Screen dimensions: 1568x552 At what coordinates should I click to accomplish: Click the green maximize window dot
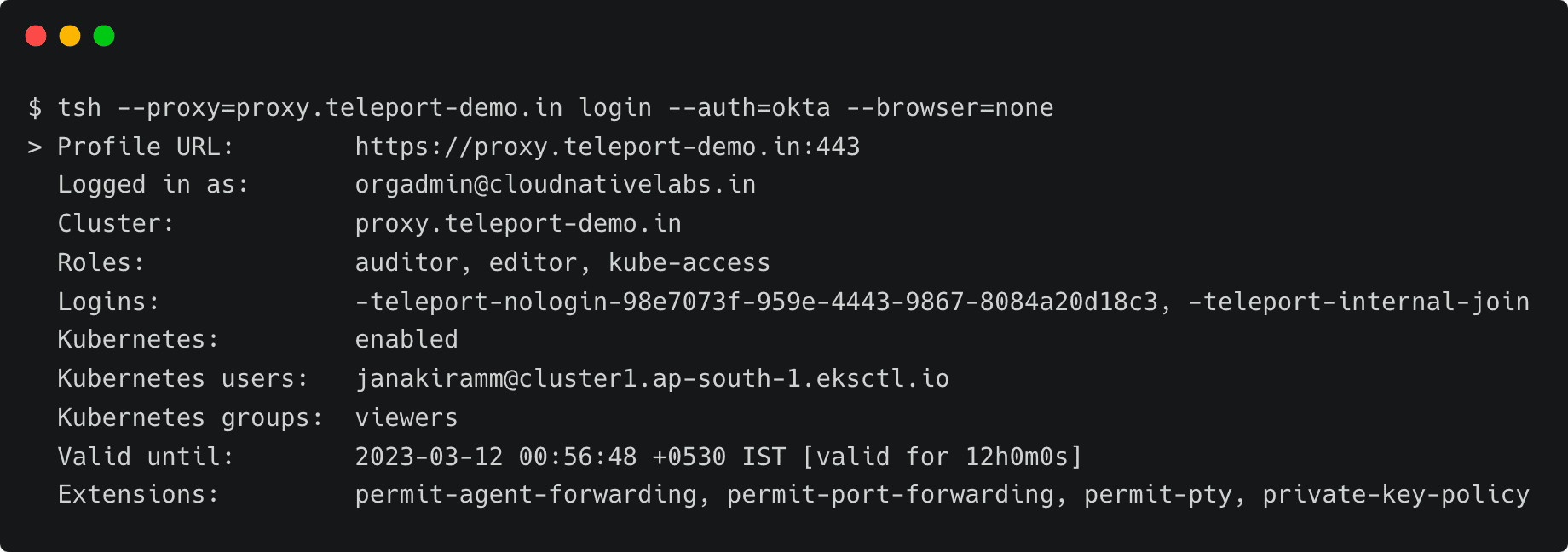104,36
